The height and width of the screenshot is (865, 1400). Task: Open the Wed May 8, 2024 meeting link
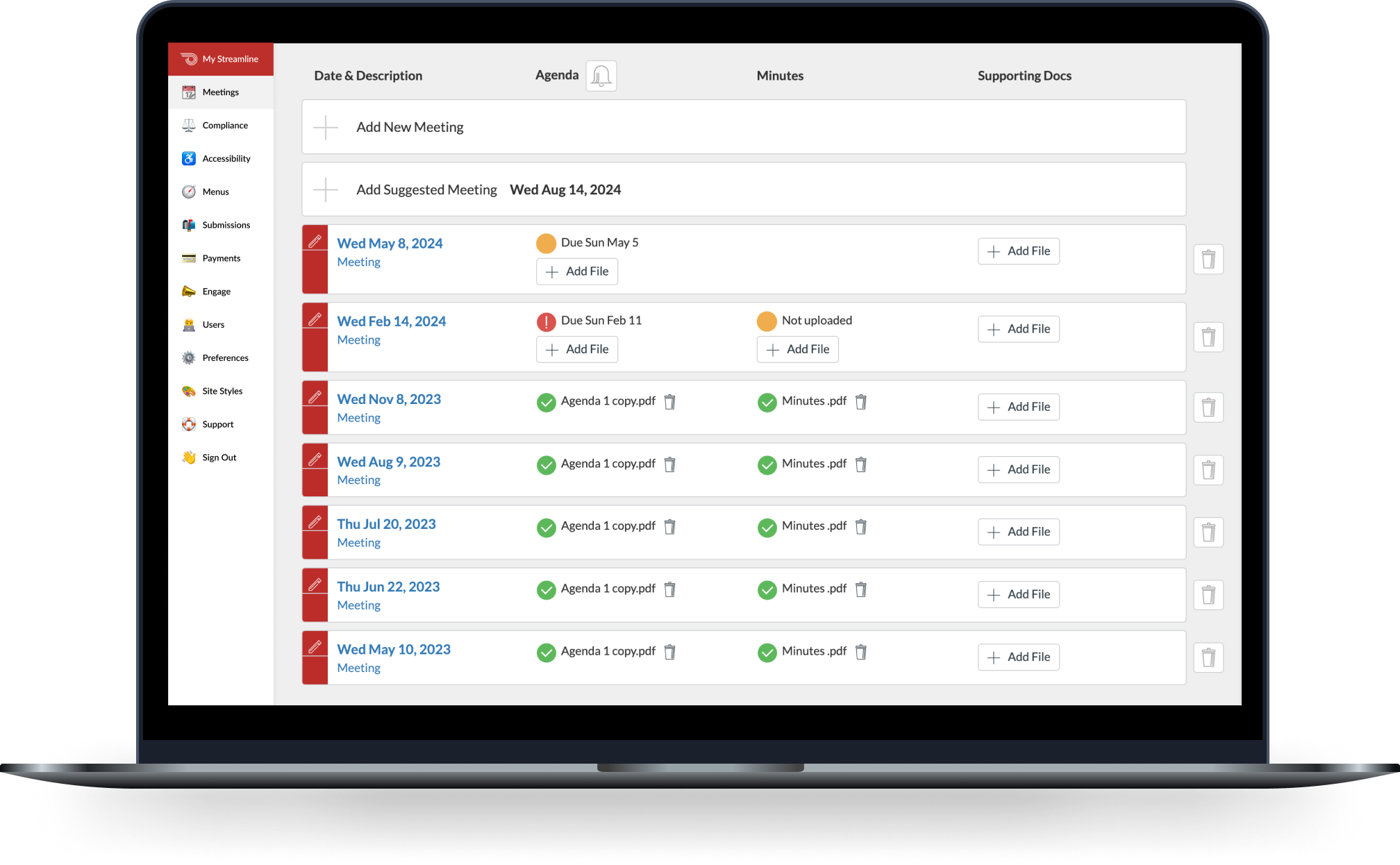click(390, 244)
